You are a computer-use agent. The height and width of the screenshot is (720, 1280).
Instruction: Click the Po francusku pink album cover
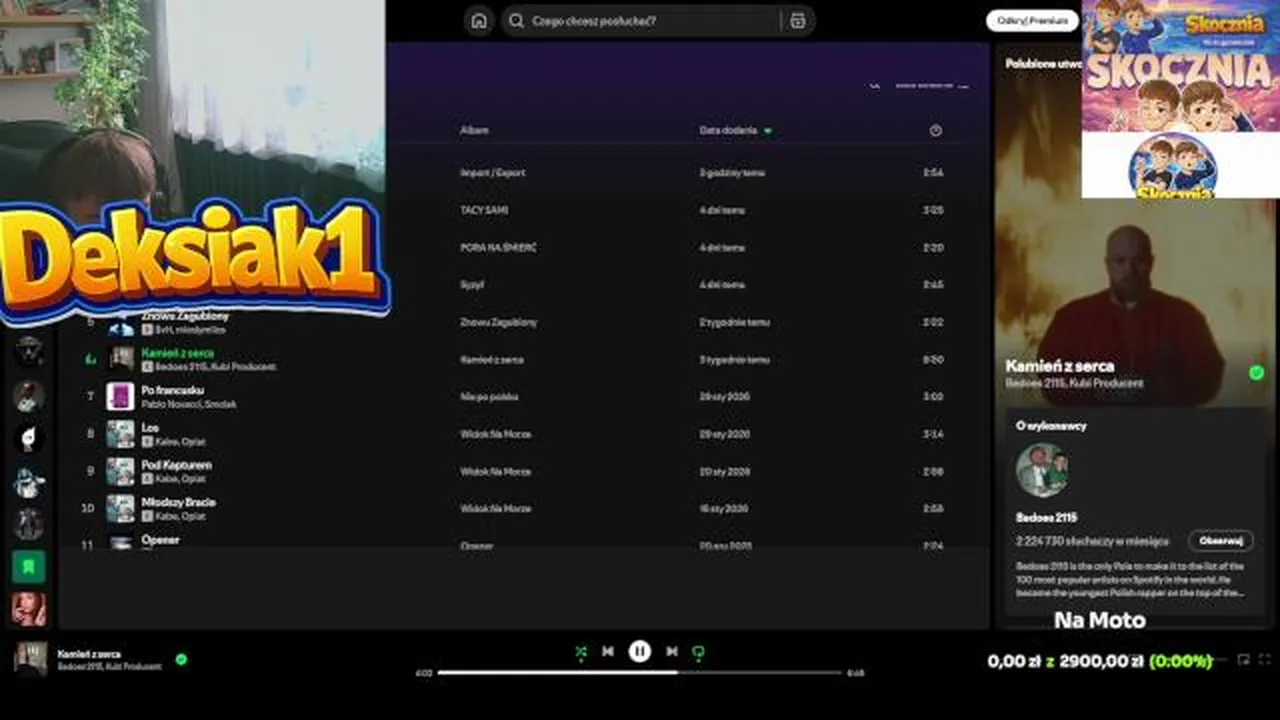tap(120, 396)
